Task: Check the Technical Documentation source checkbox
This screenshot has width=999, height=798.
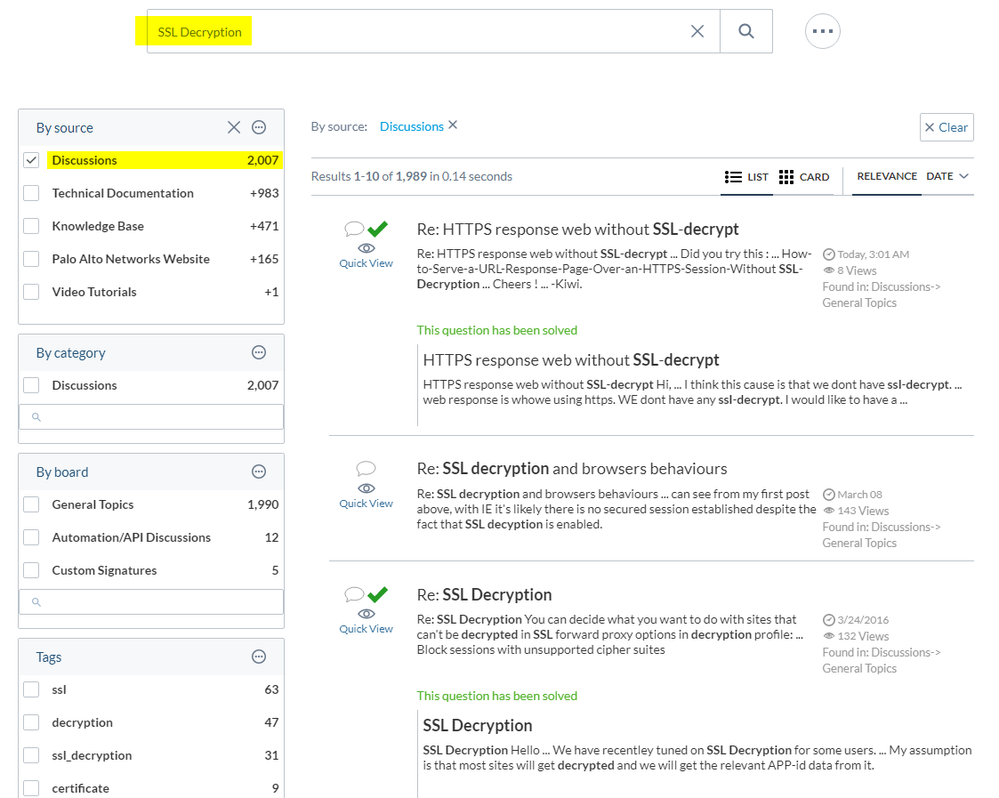Action: coord(32,193)
